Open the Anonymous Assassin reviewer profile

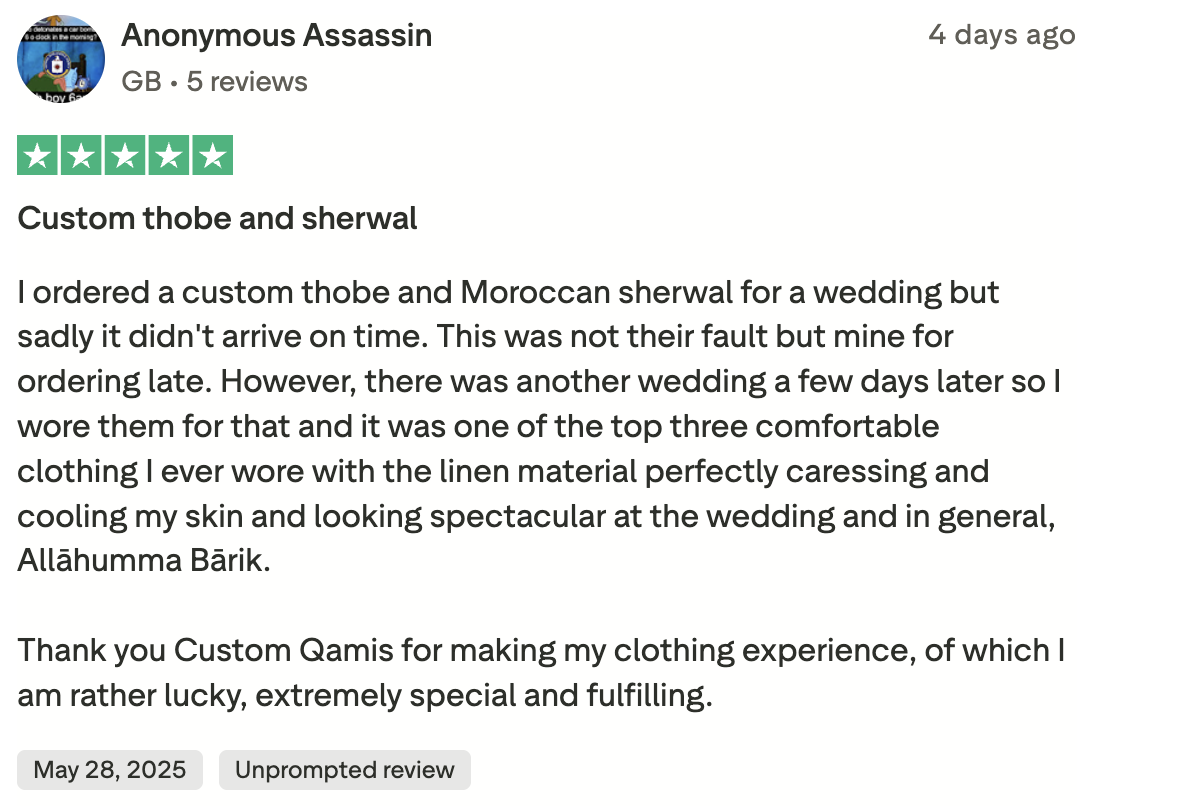276,36
